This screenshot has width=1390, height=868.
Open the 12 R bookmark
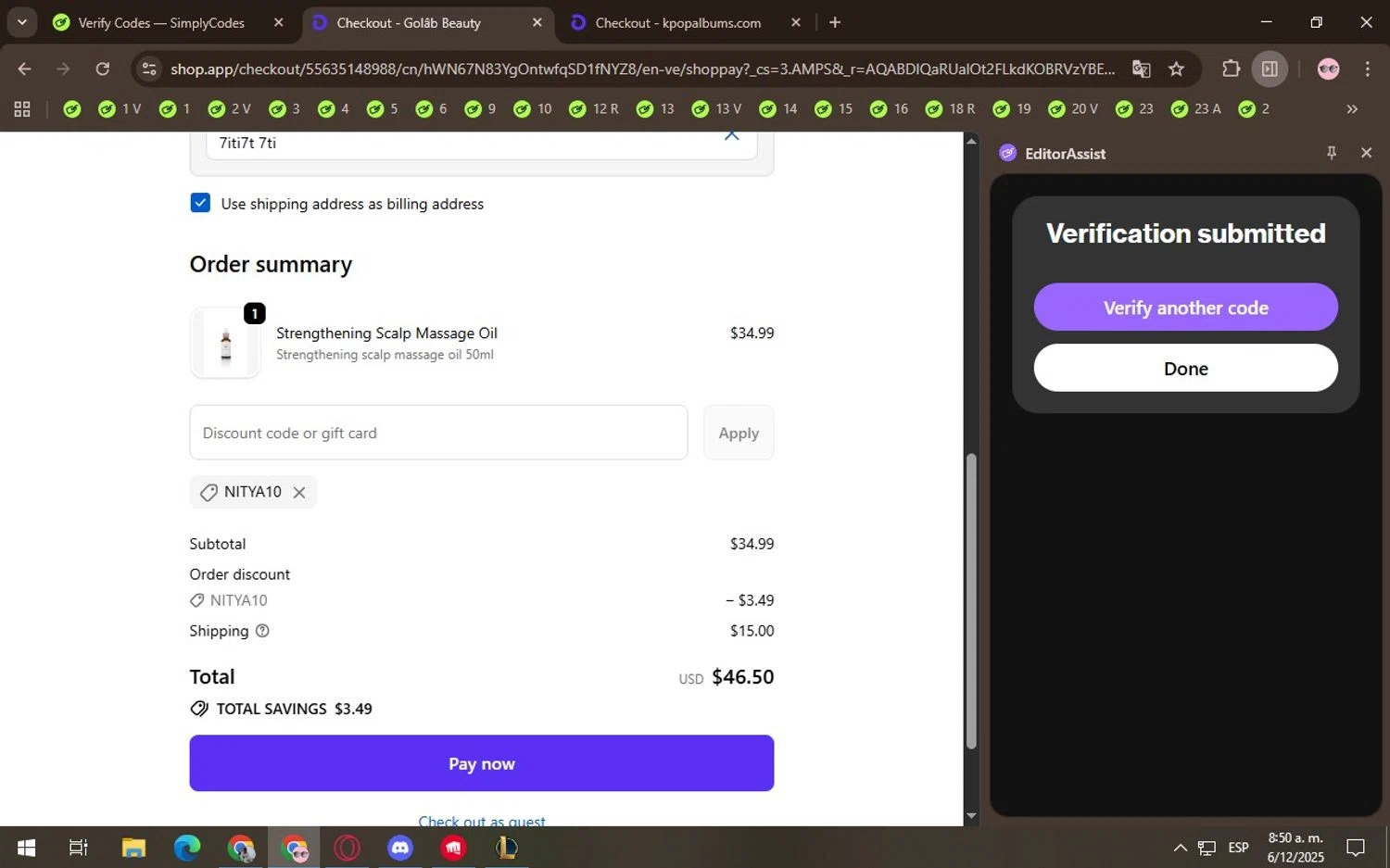pyautogui.click(x=594, y=109)
